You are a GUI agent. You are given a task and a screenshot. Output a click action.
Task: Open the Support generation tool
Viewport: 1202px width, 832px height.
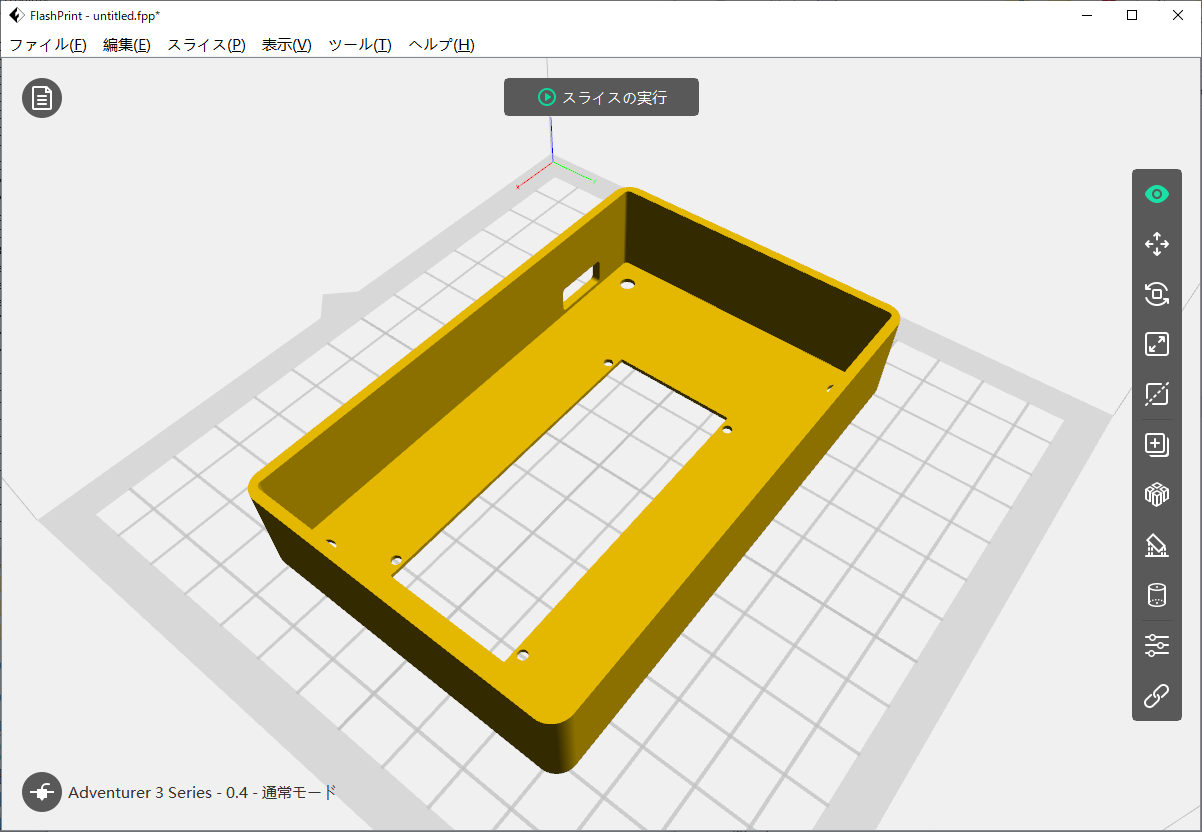point(1156,545)
